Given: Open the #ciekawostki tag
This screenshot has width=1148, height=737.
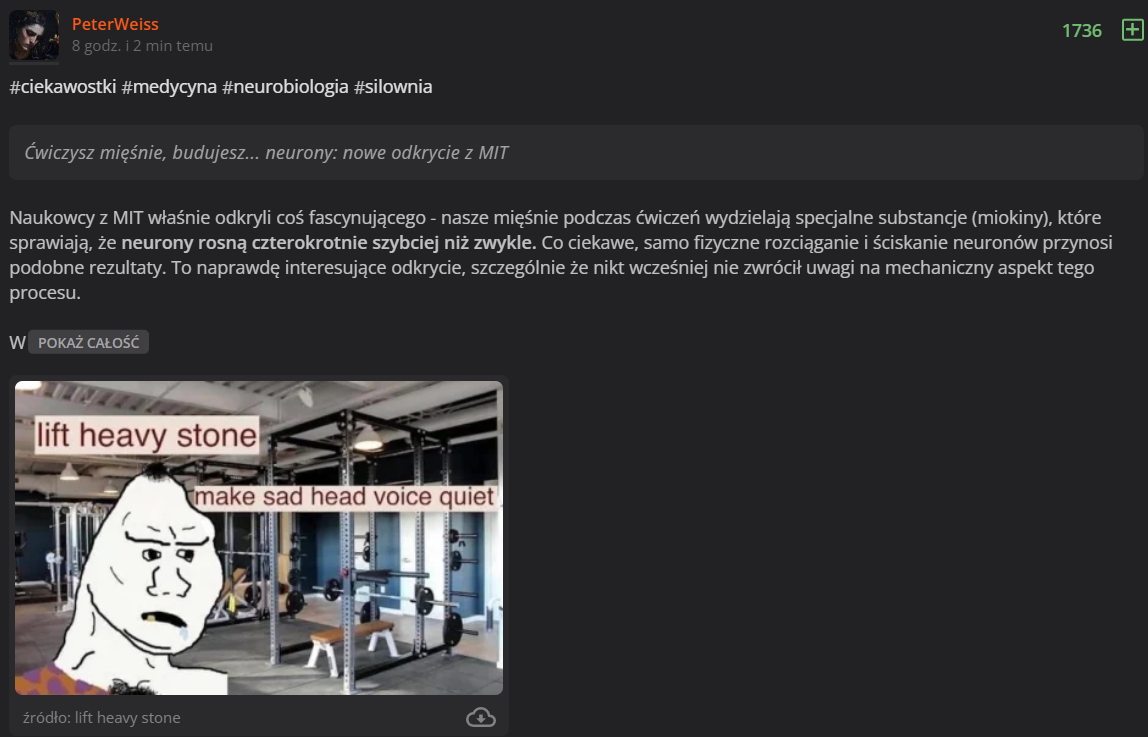Looking at the screenshot, I should (x=63, y=86).
